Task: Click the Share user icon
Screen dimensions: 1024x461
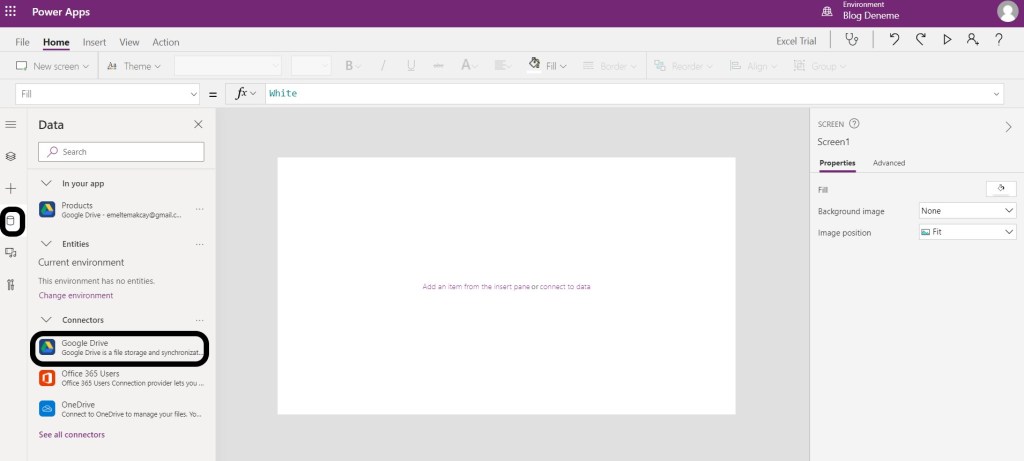Action: pyautogui.click(x=972, y=40)
